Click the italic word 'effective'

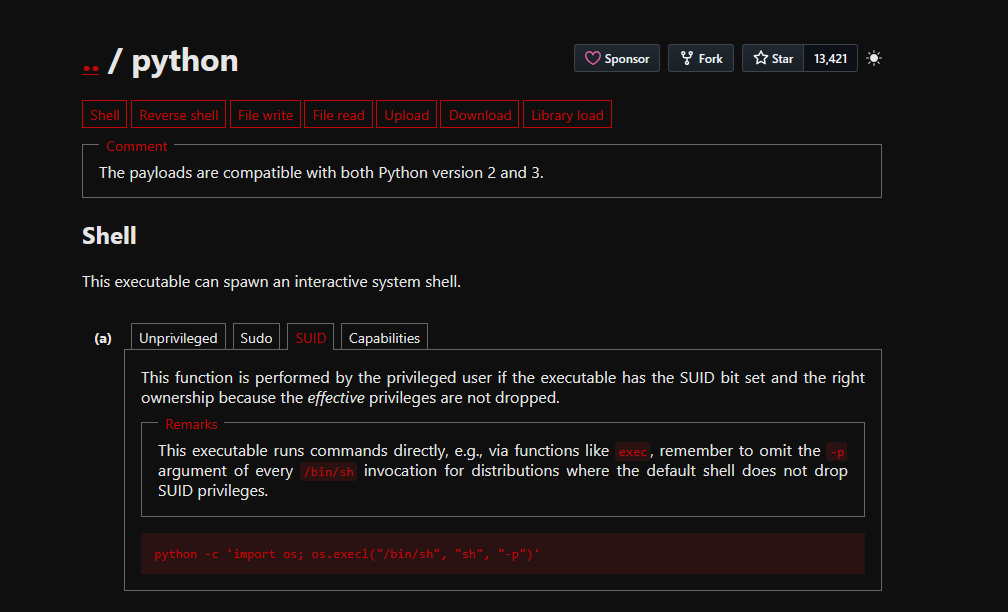[x=336, y=398]
